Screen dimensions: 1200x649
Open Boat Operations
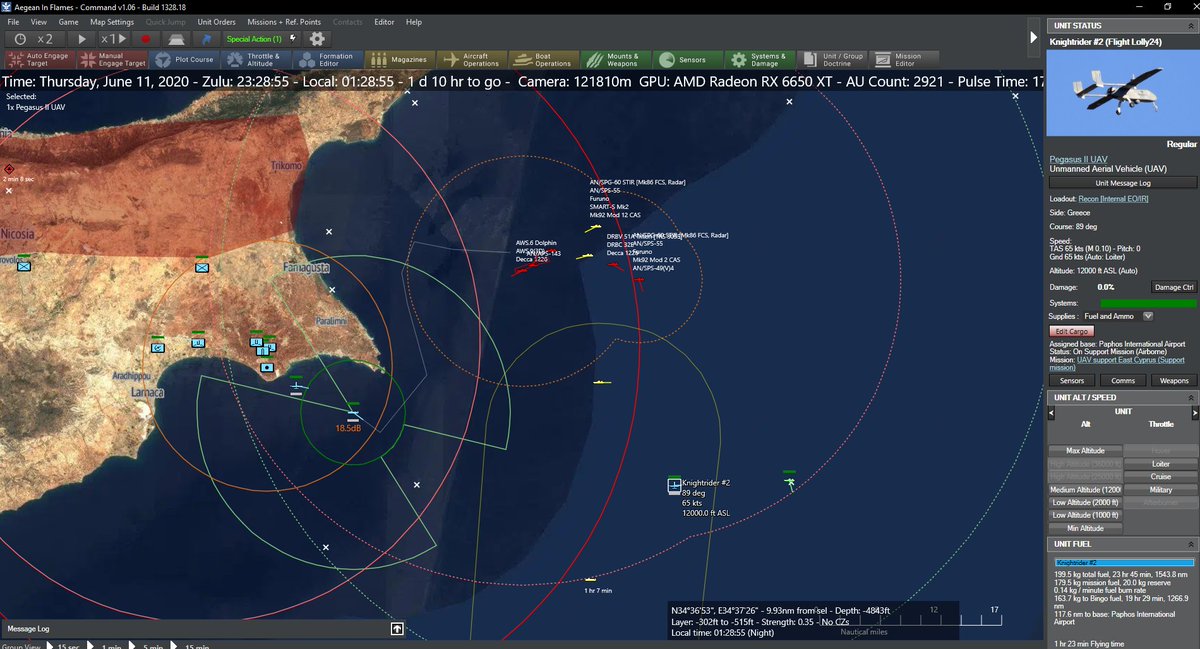tap(544, 60)
